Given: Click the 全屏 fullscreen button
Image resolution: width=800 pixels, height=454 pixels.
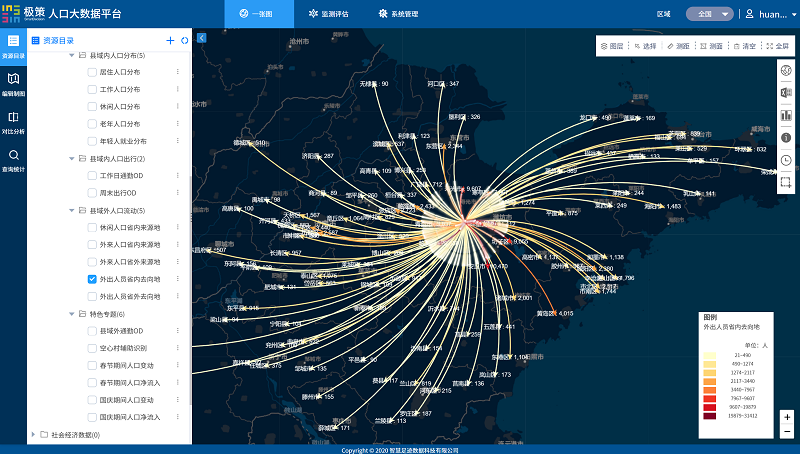Looking at the screenshot, I should 777,46.
